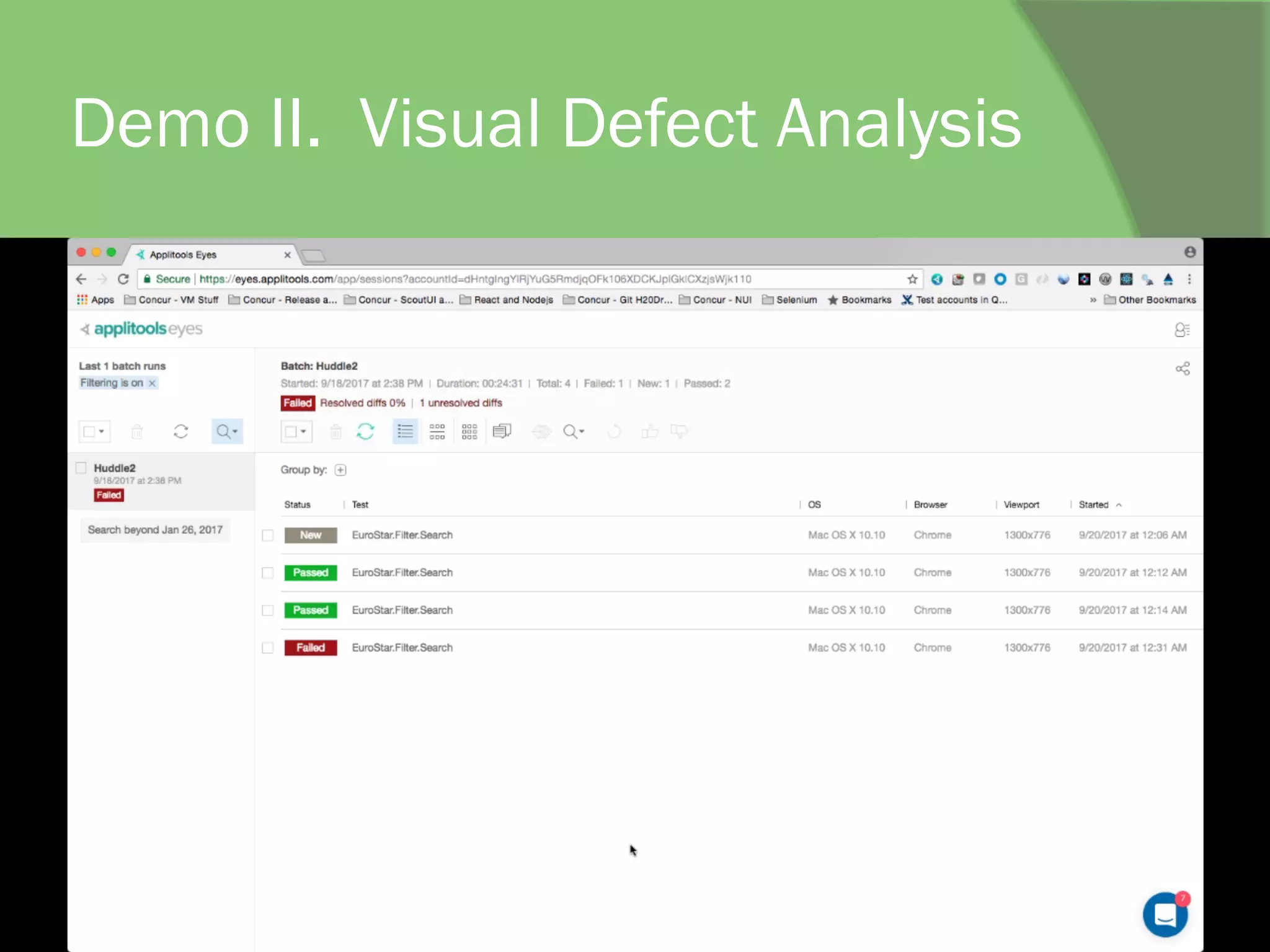Screen dimensions: 1270x952
Task: Open the chat support bubble
Action: click(1165, 915)
